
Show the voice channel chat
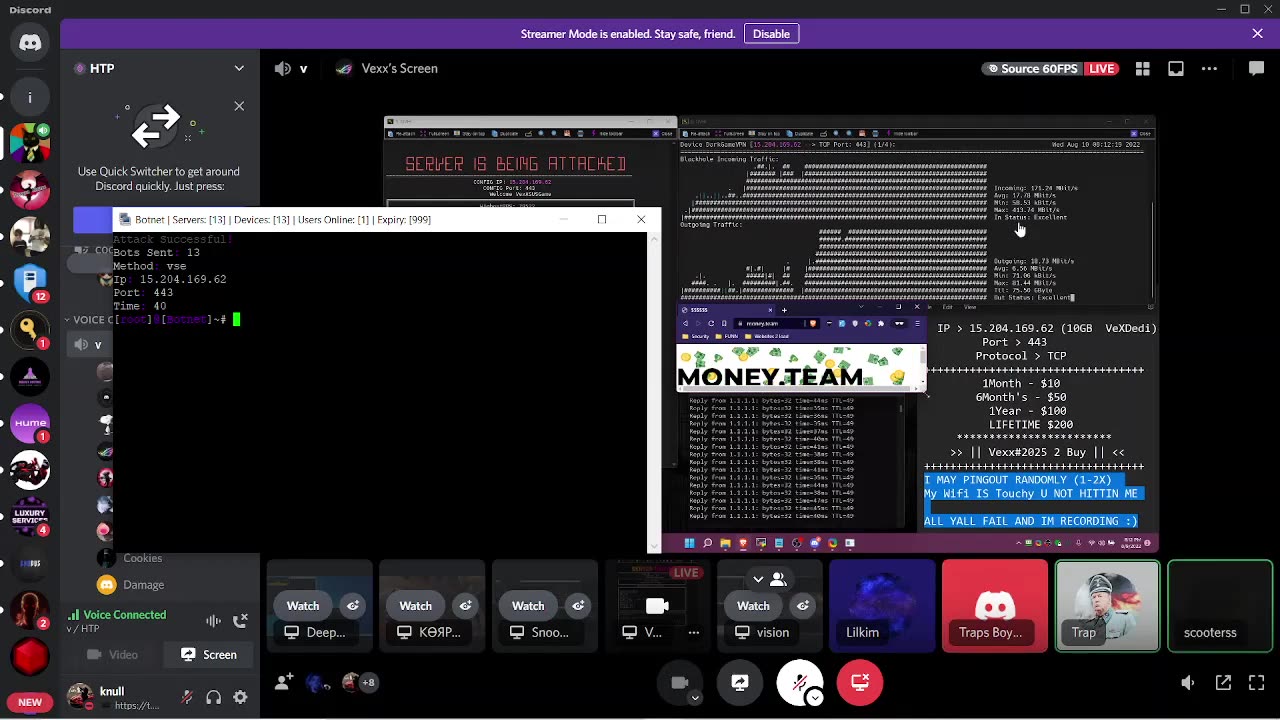coord(1256,69)
